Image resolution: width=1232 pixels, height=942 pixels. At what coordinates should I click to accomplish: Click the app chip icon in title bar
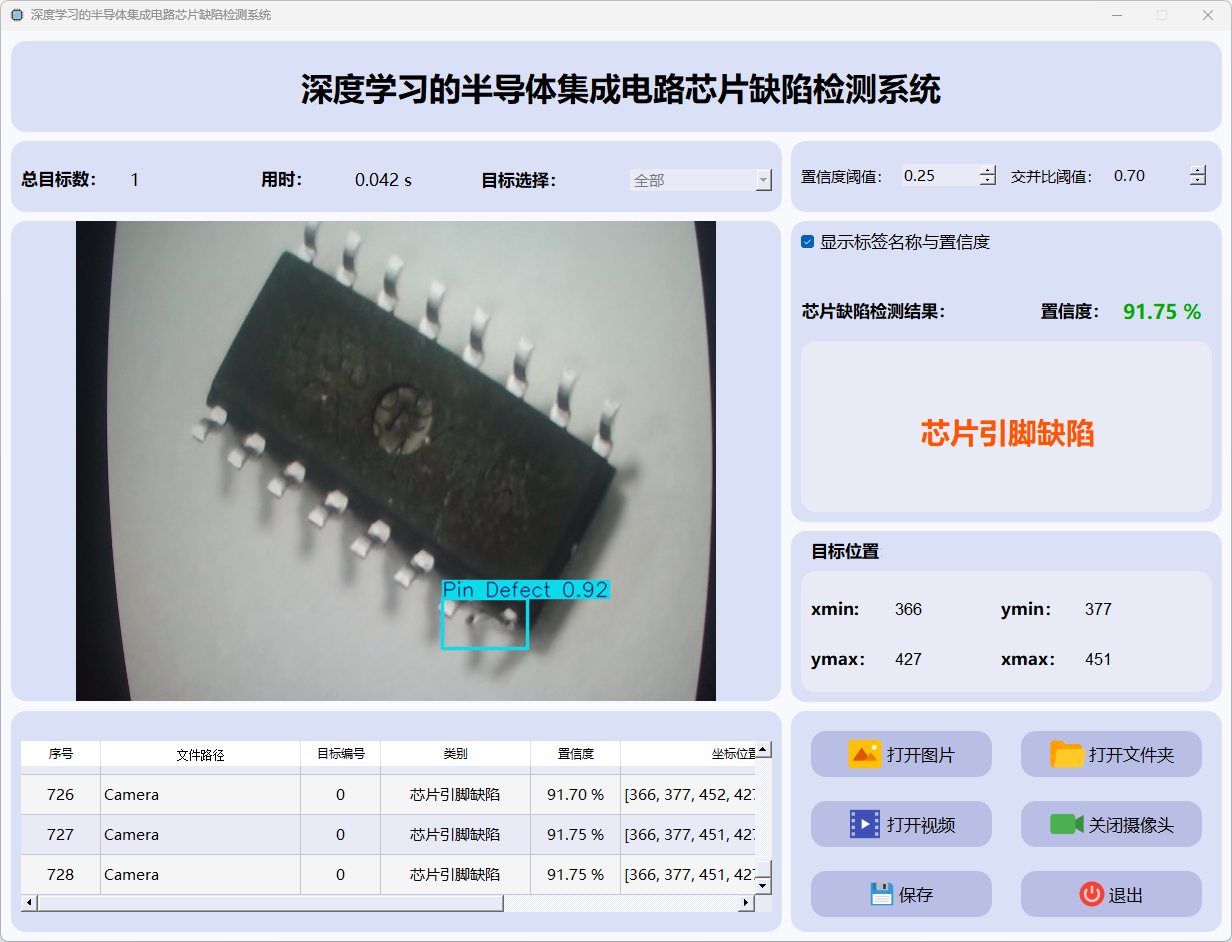tap(16, 15)
